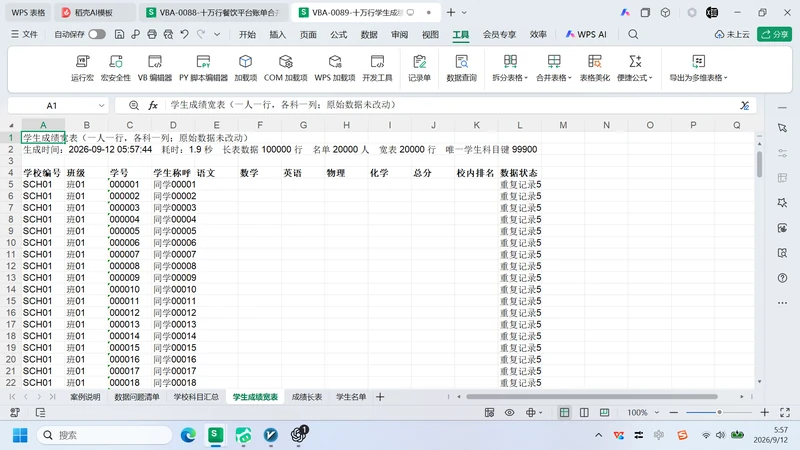
Task: Click the help question mark sidebar icon
Action: (782, 278)
